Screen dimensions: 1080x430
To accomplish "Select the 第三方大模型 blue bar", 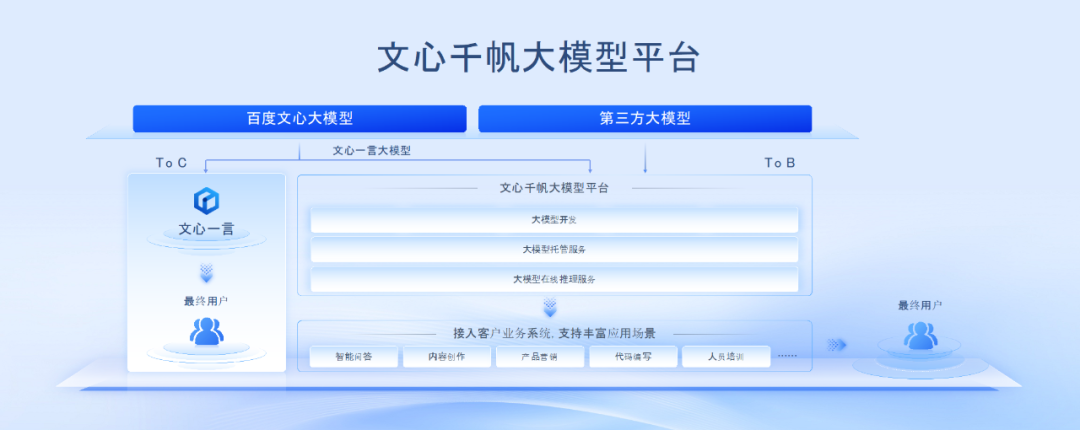I will click(x=645, y=119).
